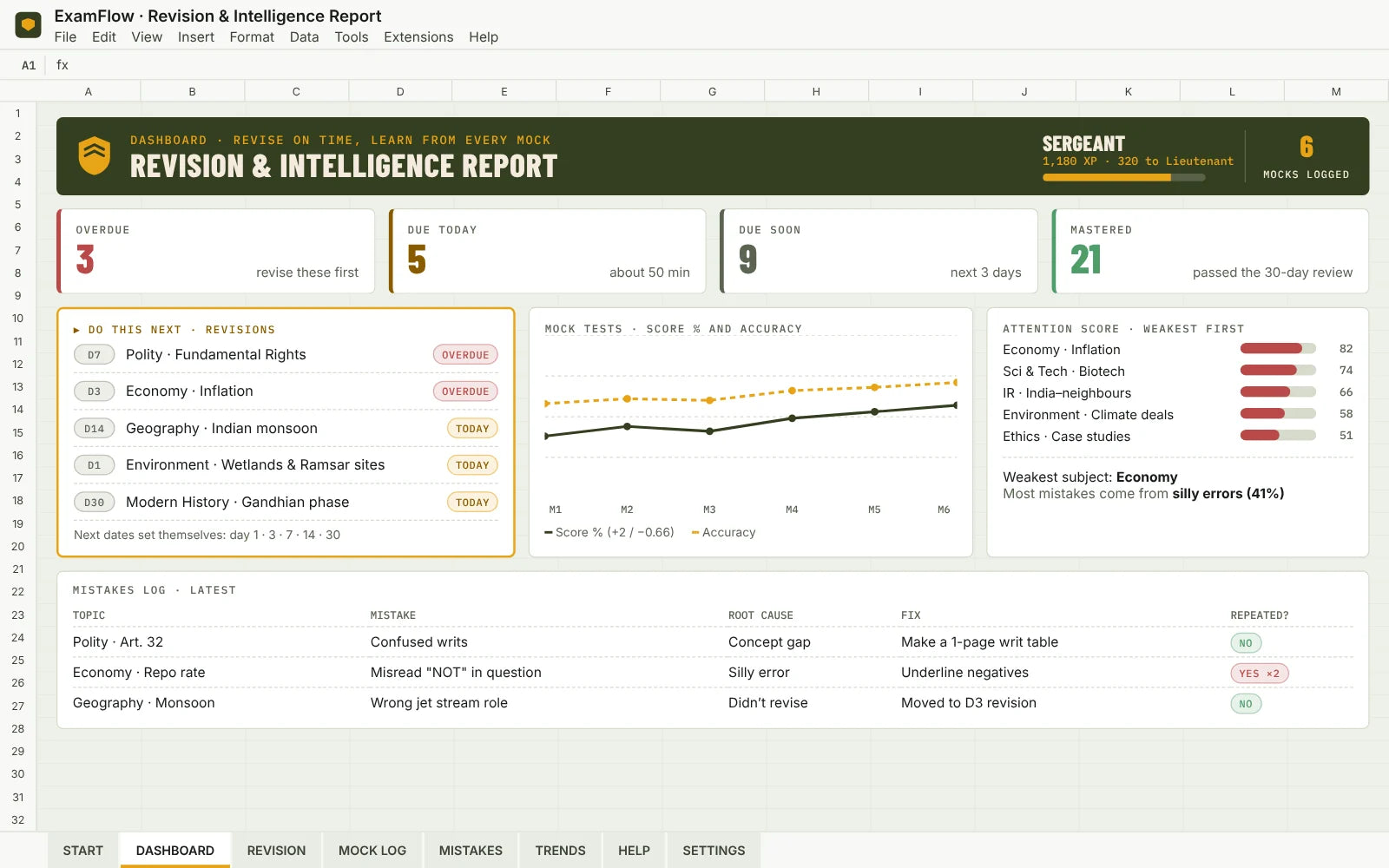Click the Economy Inflation attention score bar

click(x=1278, y=349)
